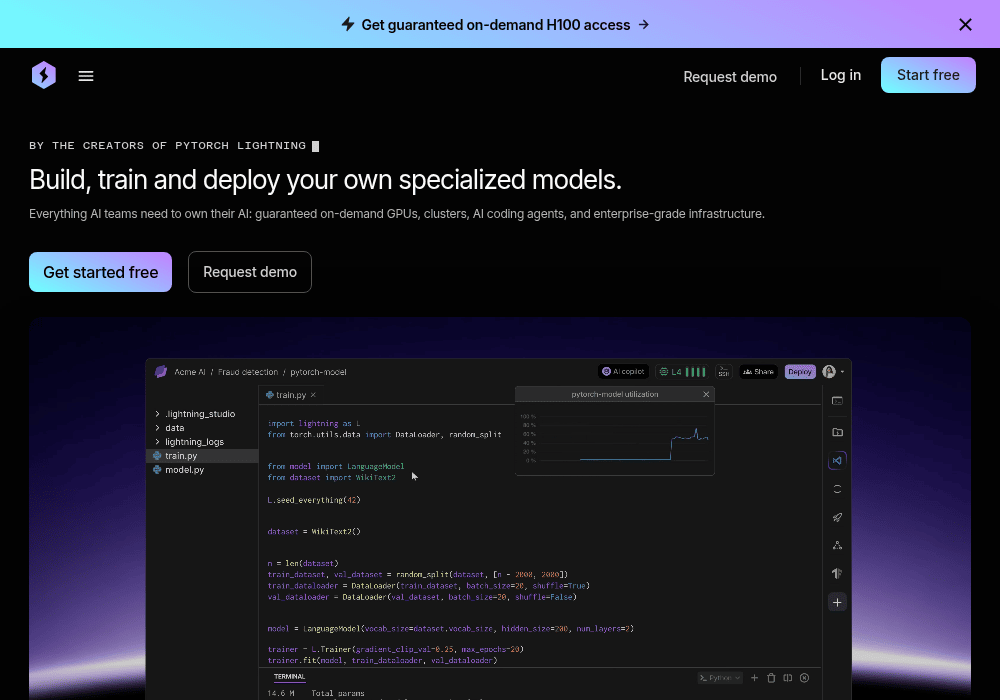1000x700 pixels.
Task: Click the rocket icon in sidebar
Action: click(837, 517)
